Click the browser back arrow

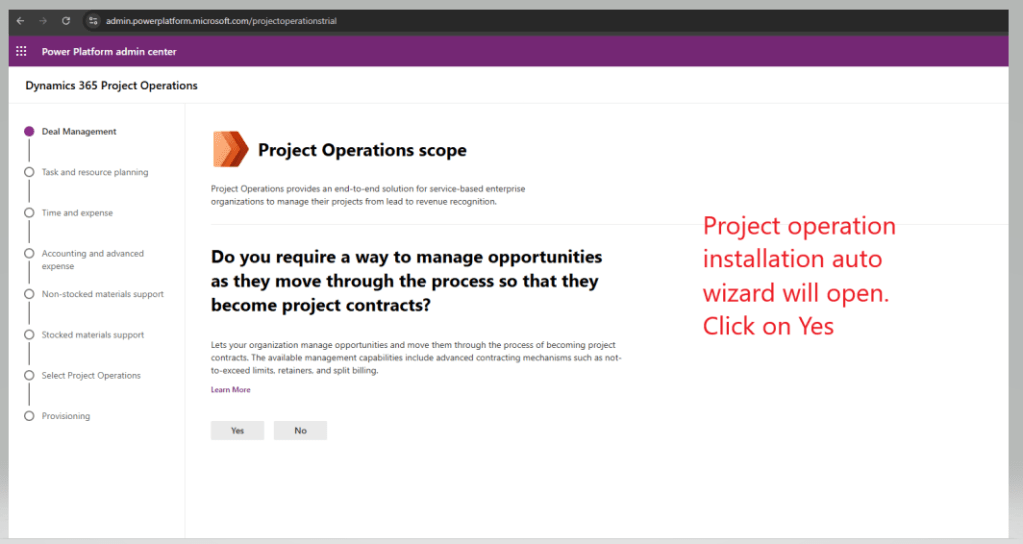click(x=20, y=20)
